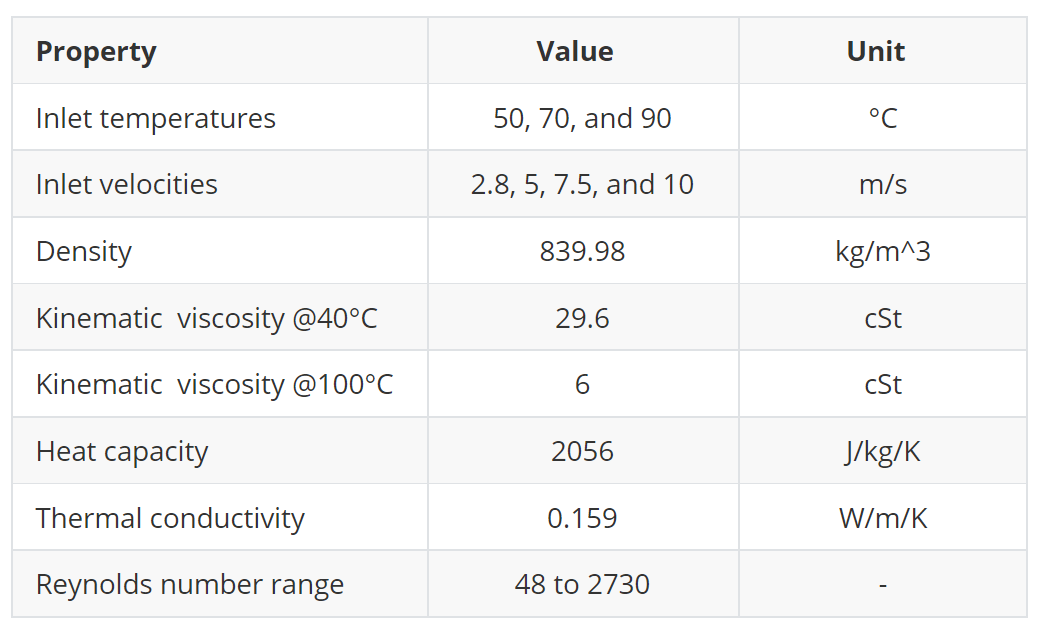Click the density value 839.98
1043x633 pixels.
click(x=582, y=251)
